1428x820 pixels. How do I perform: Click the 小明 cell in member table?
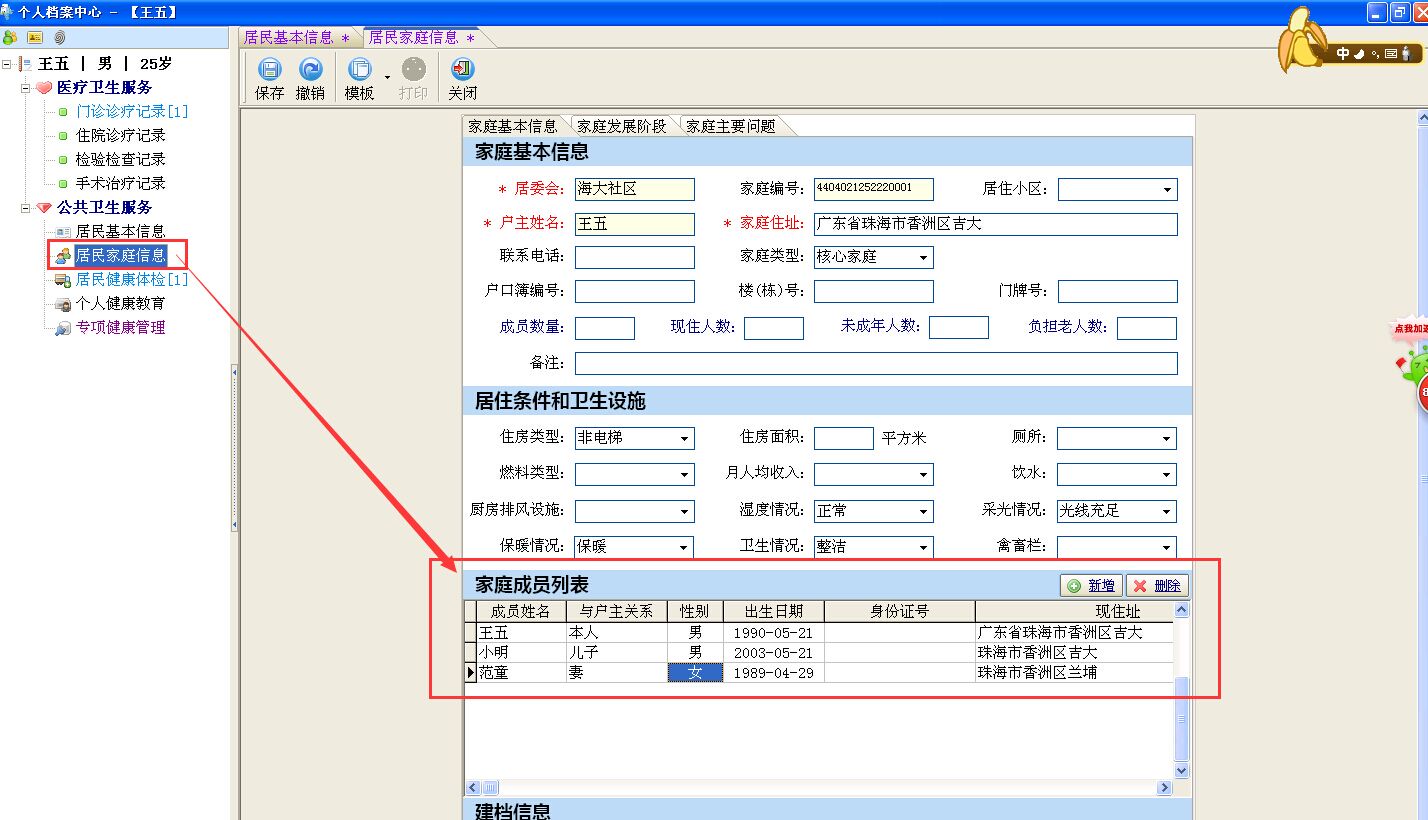[x=521, y=653]
